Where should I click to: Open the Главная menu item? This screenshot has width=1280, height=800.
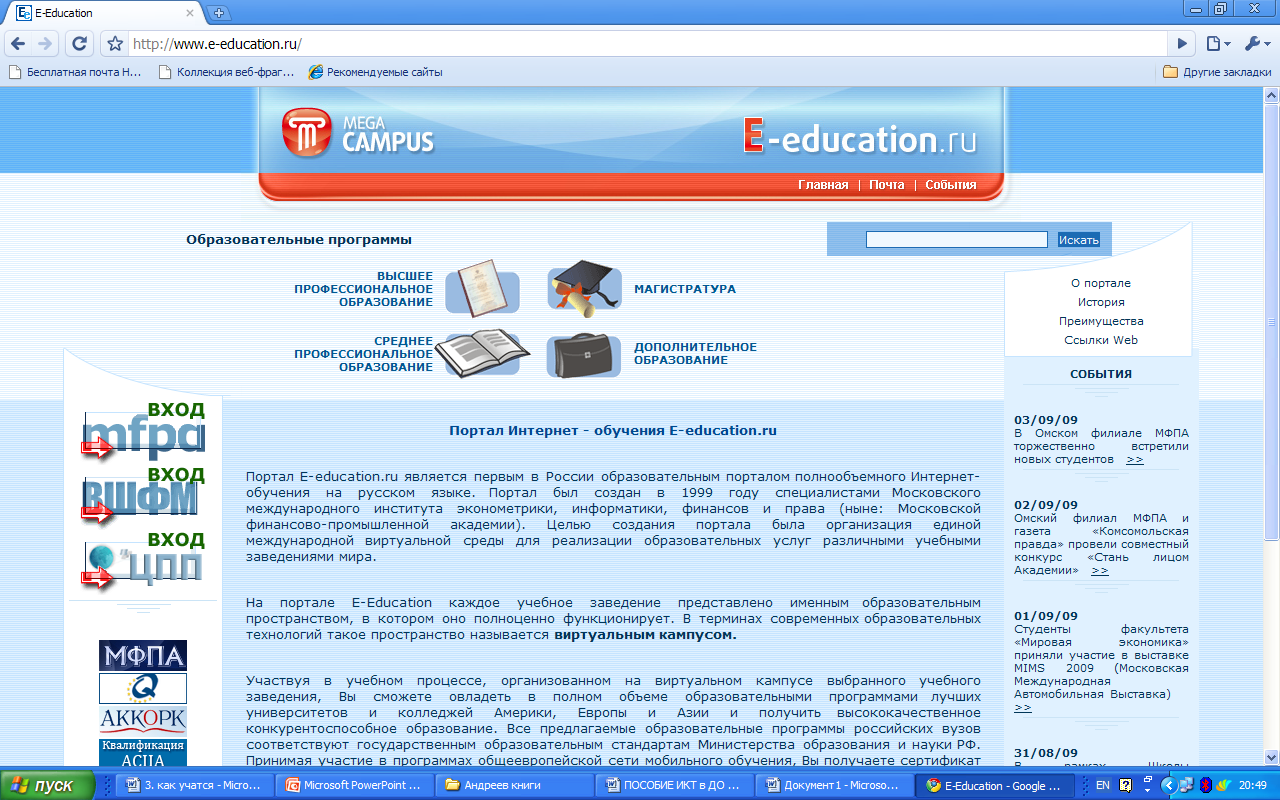[823, 185]
